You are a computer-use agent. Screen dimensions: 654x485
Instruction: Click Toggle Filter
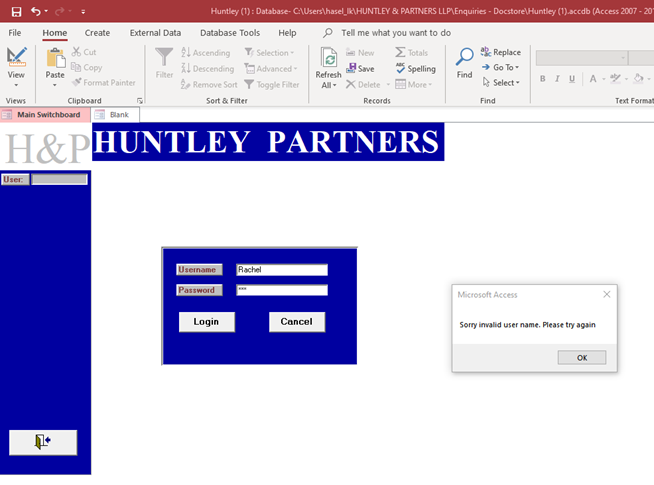point(272,85)
